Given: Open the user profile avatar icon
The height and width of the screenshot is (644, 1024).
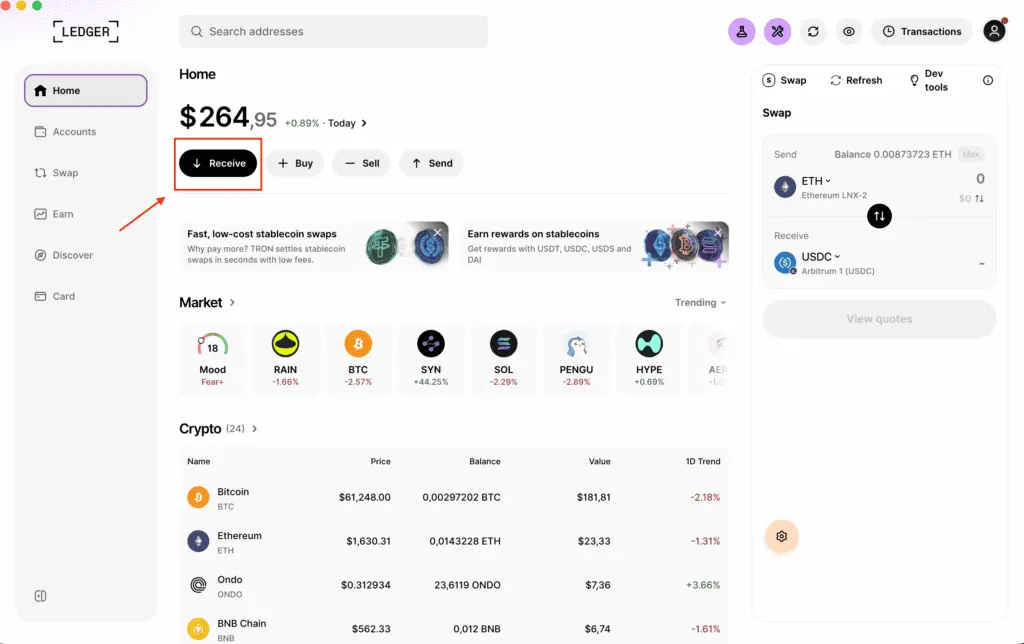Looking at the screenshot, I should (x=994, y=31).
